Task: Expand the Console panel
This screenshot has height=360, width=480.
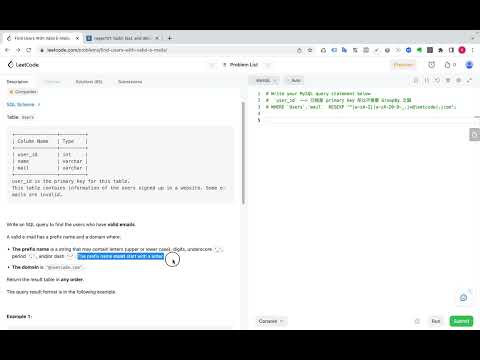Action: coord(271,321)
